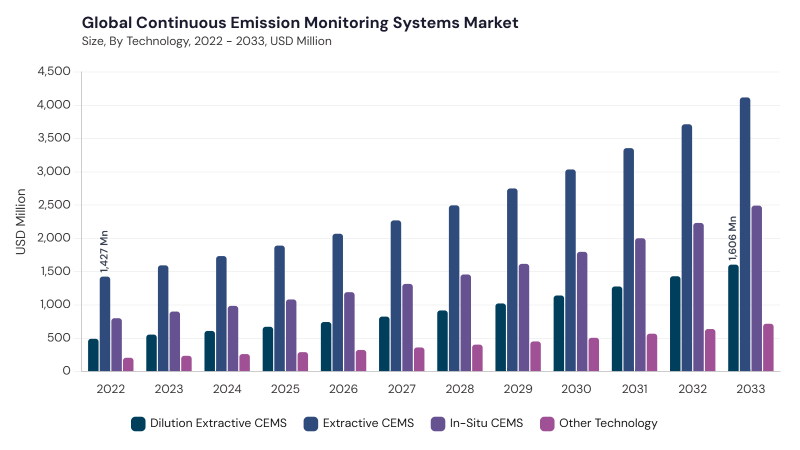Click the 2032 x-axis label

tap(692, 389)
